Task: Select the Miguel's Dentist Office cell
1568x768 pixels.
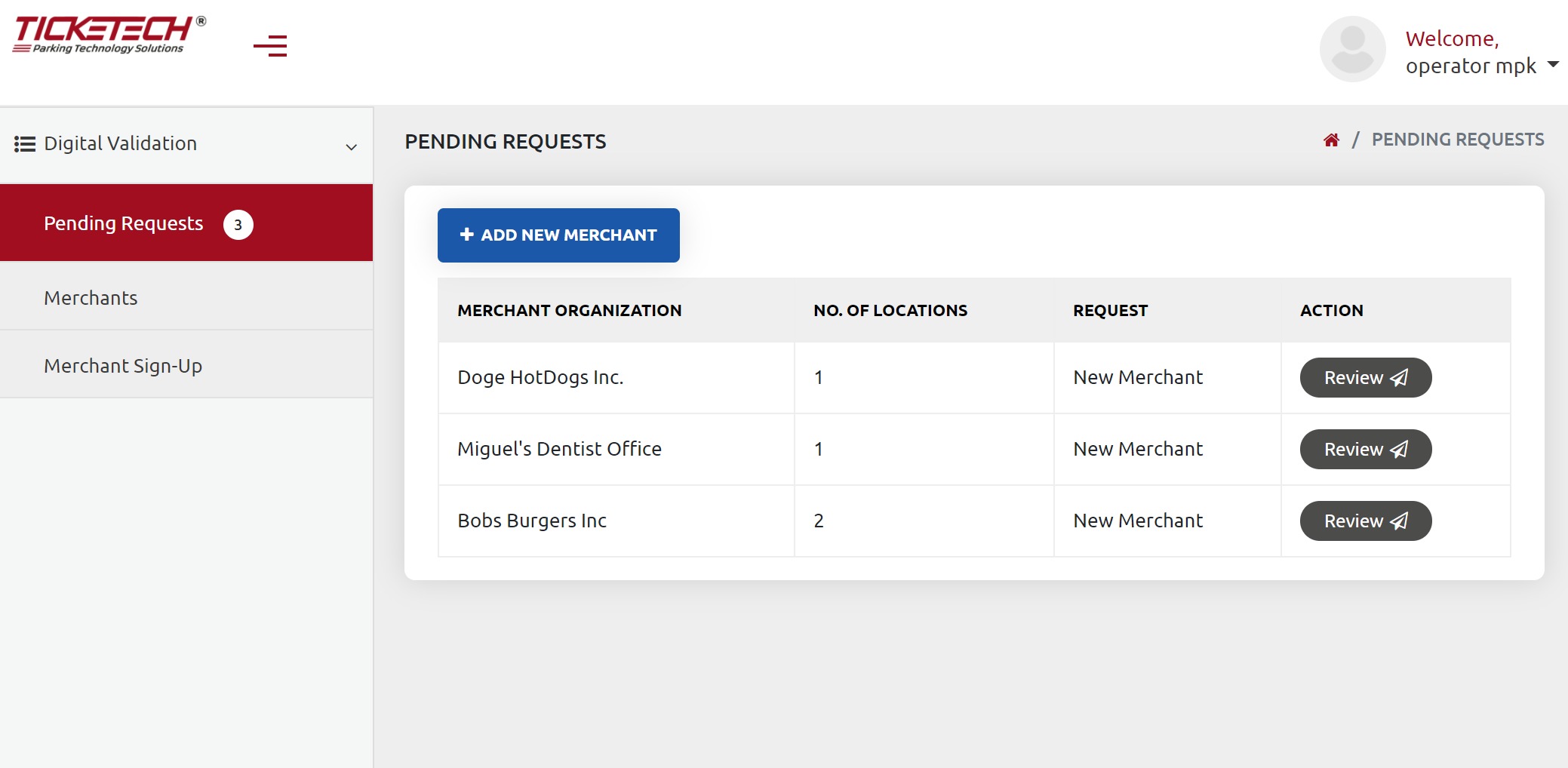Action: [616, 449]
